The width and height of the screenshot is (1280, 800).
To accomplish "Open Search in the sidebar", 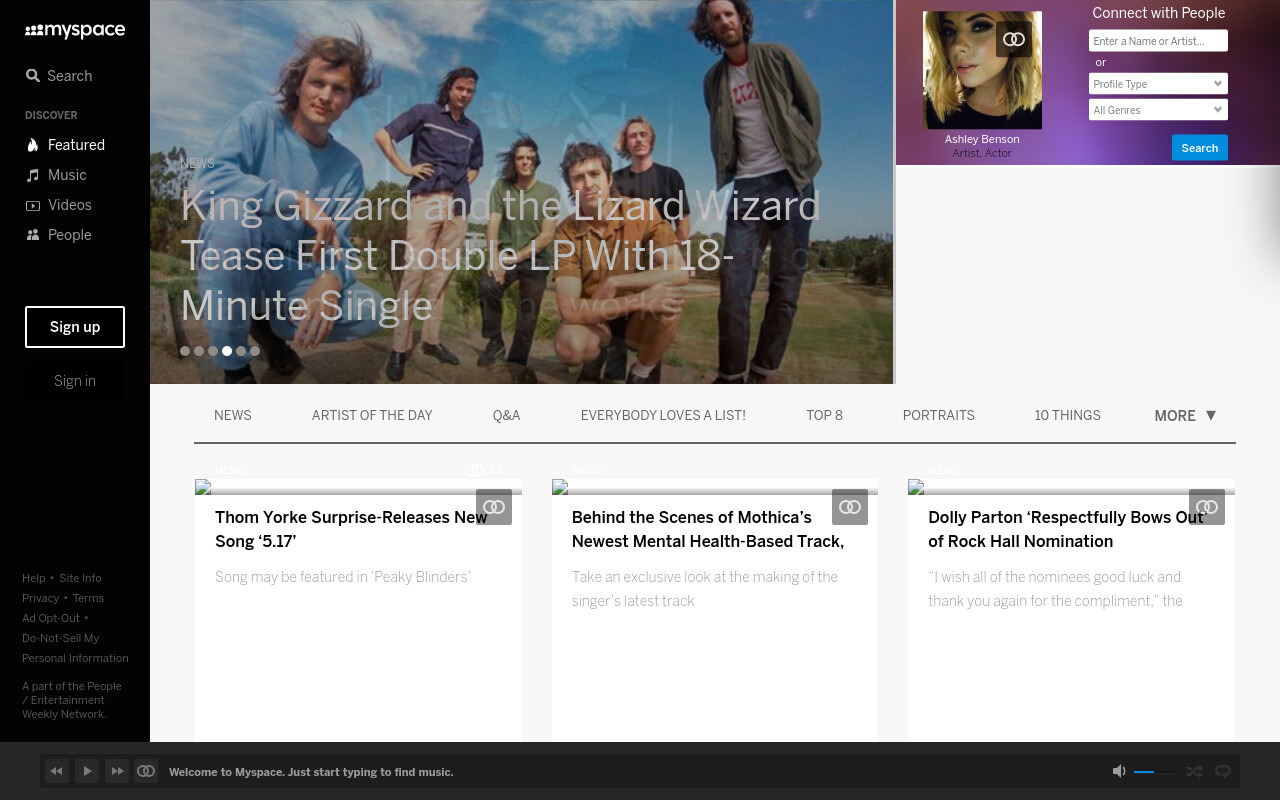I will (x=59, y=76).
